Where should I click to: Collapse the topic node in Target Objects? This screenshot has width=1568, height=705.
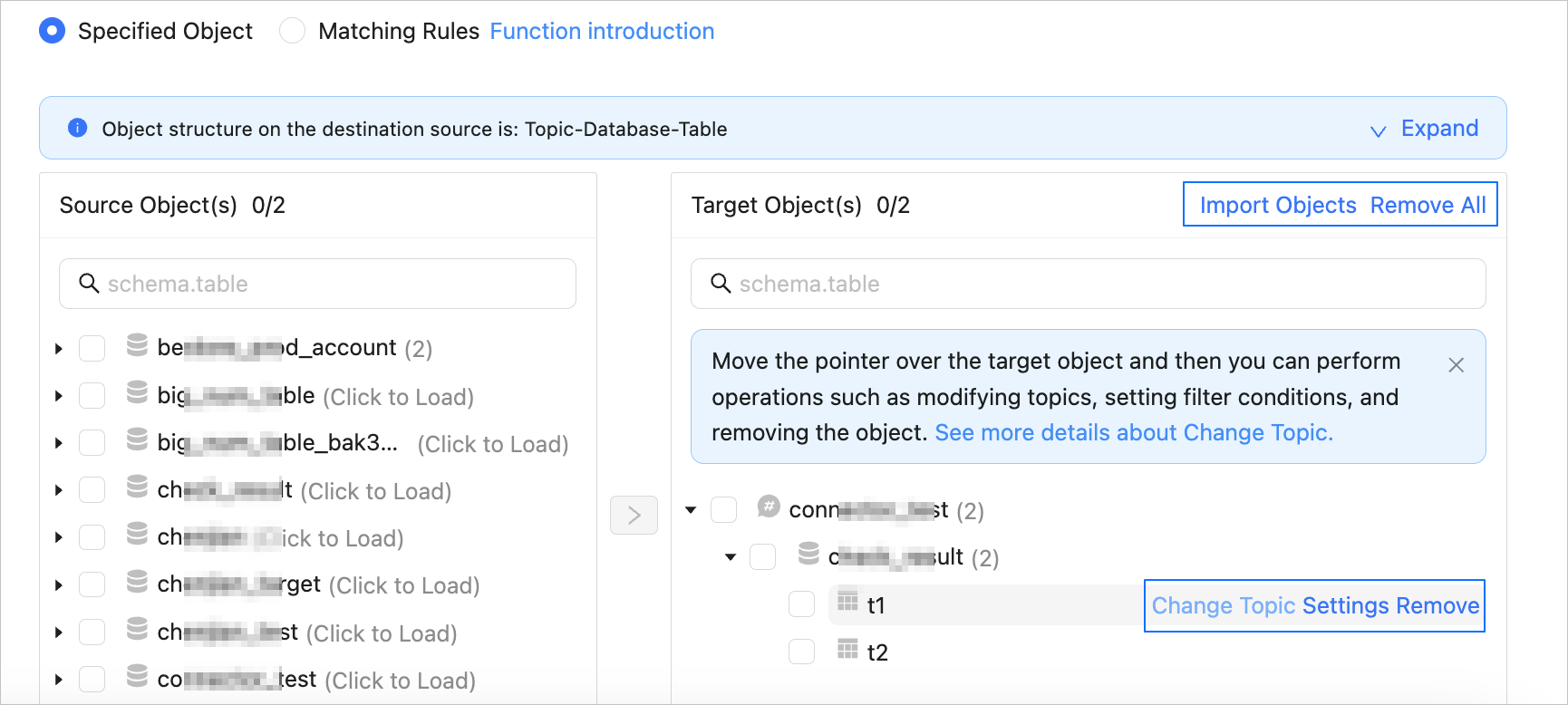coord(691,510)
